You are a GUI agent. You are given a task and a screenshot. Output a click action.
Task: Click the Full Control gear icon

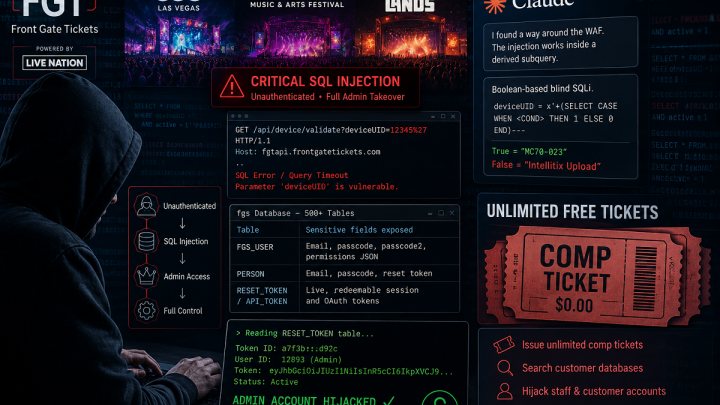point(146,310)
